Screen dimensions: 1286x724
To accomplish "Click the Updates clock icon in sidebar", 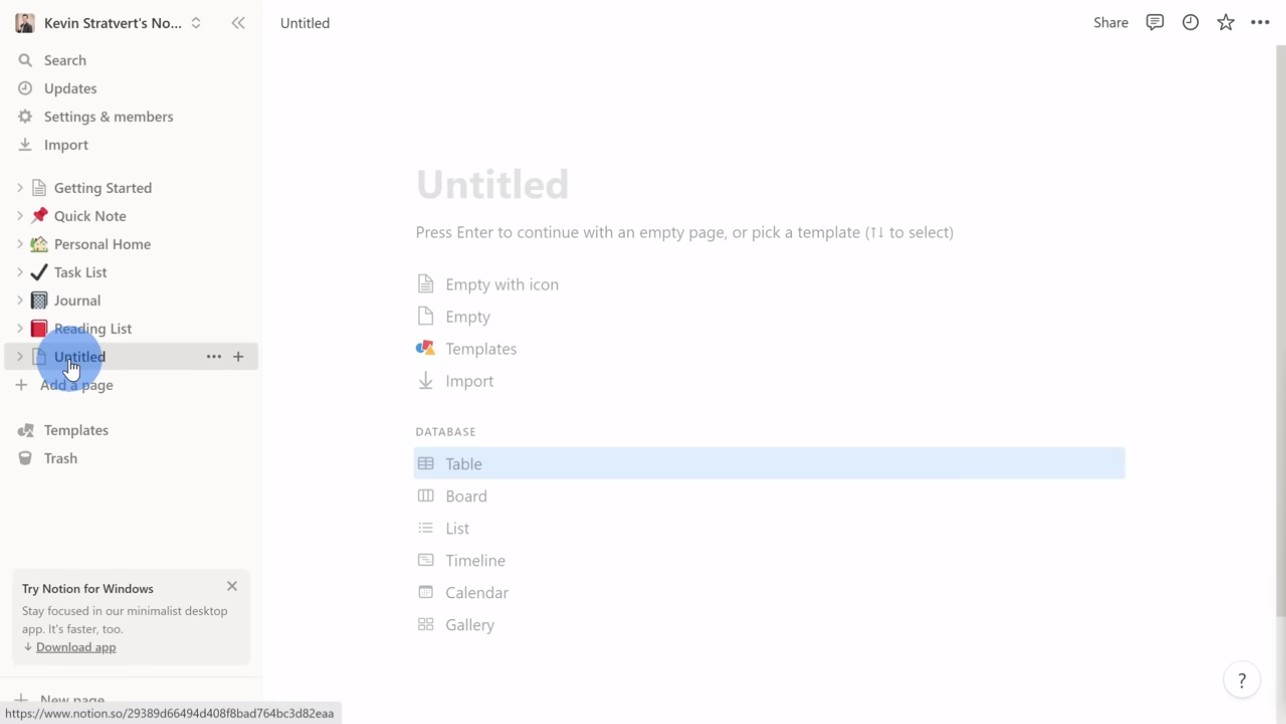I will 26,88.
